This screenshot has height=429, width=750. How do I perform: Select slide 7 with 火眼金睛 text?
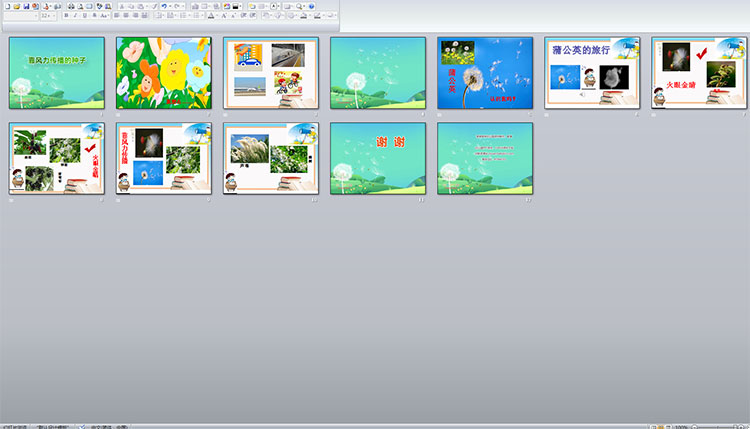pyautogui.click(x=699, y=73)
